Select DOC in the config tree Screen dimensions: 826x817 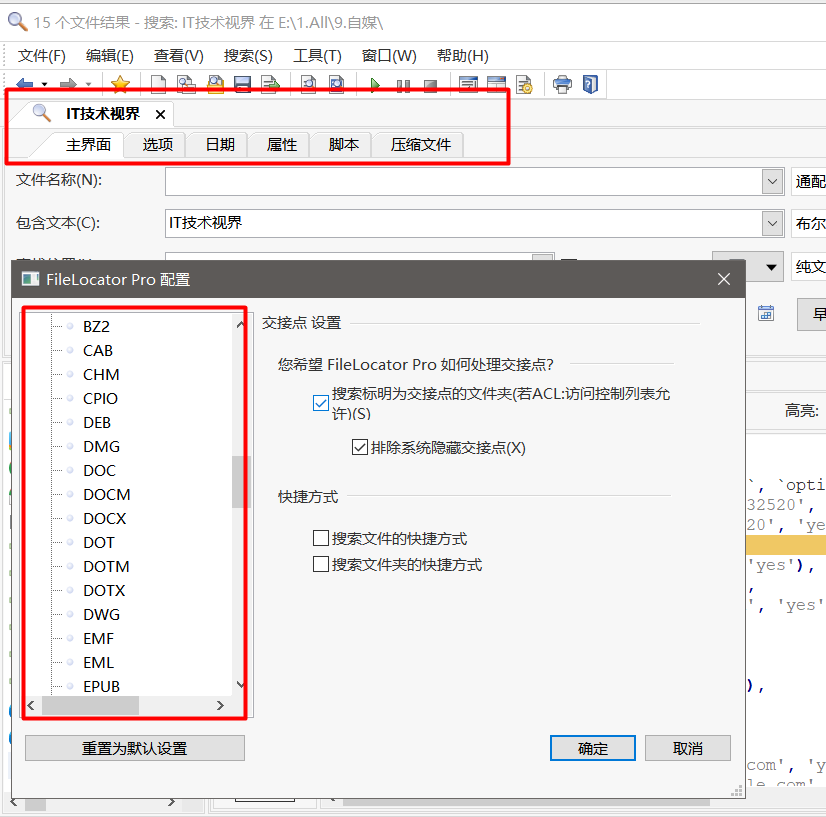pyautogui.click(x=100, y=470)
